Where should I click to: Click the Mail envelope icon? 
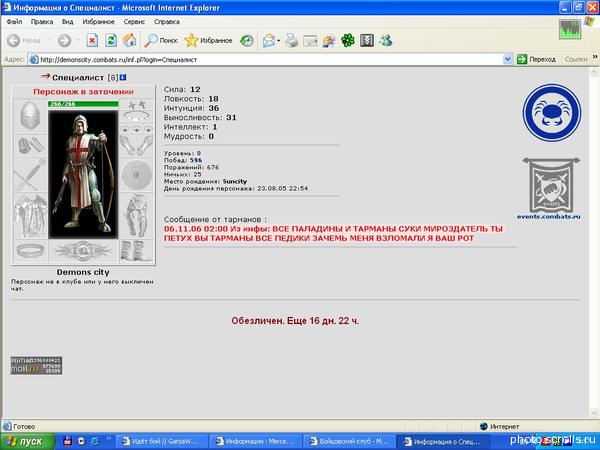pos(269,40)
